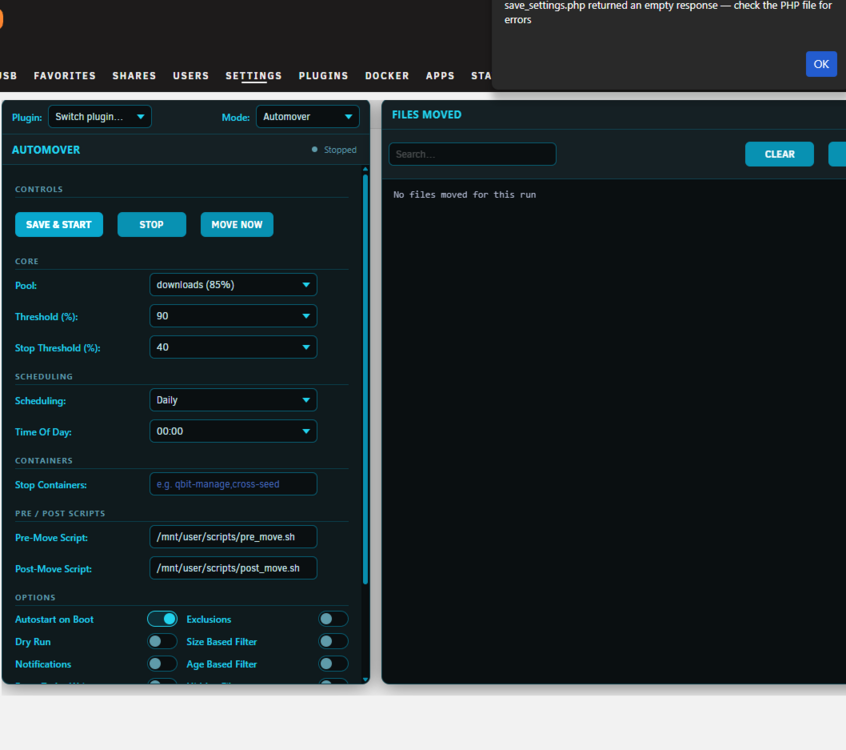Open the Stop Threshold dropdown showing 40
This screenshot has width=846, height=750.
coord(233,347)
